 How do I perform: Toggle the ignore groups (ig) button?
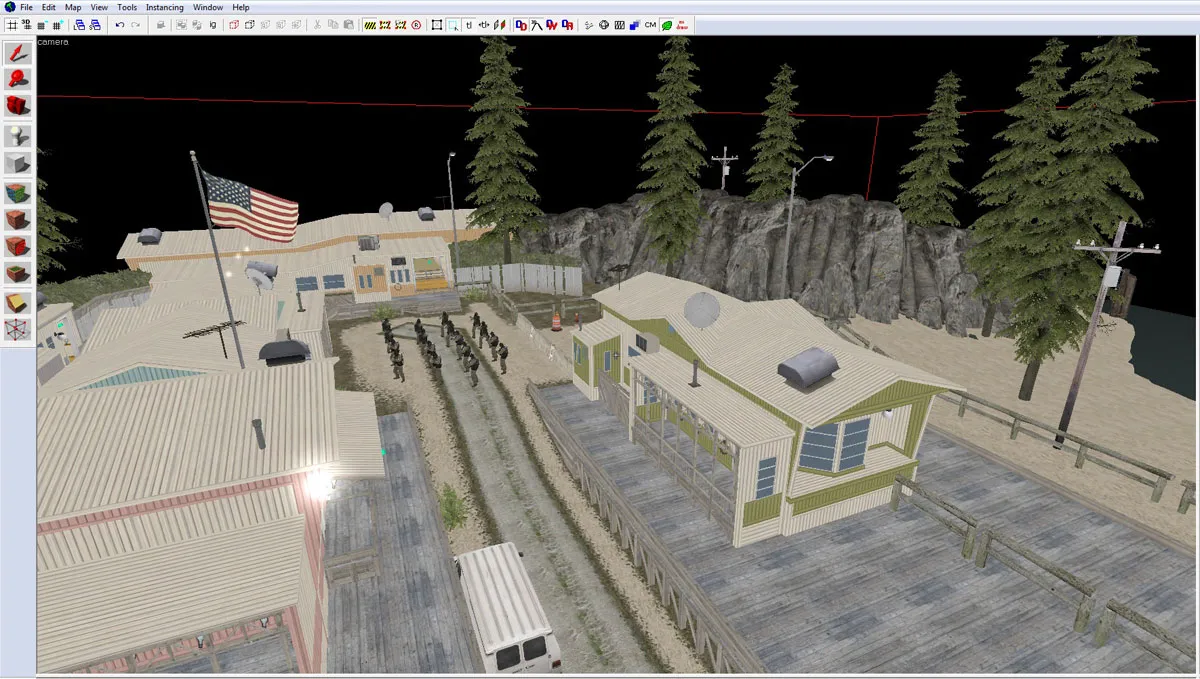(212, 24)
